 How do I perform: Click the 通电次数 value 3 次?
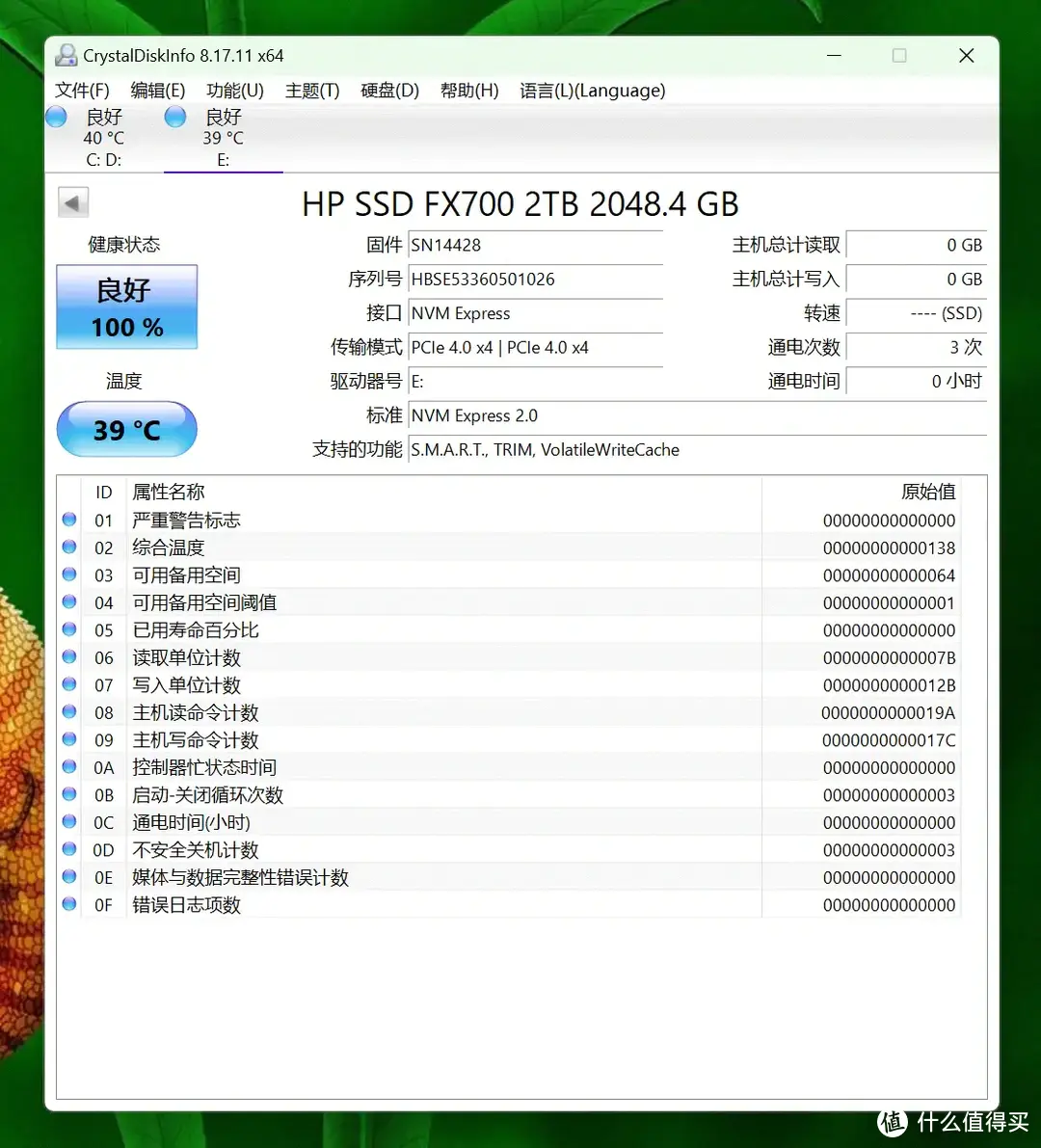[917, 348]
